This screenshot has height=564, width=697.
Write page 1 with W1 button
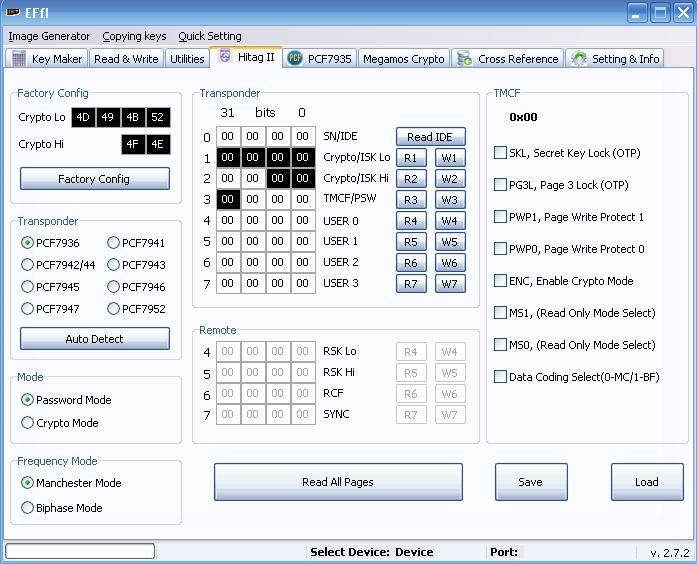point(450,158)
